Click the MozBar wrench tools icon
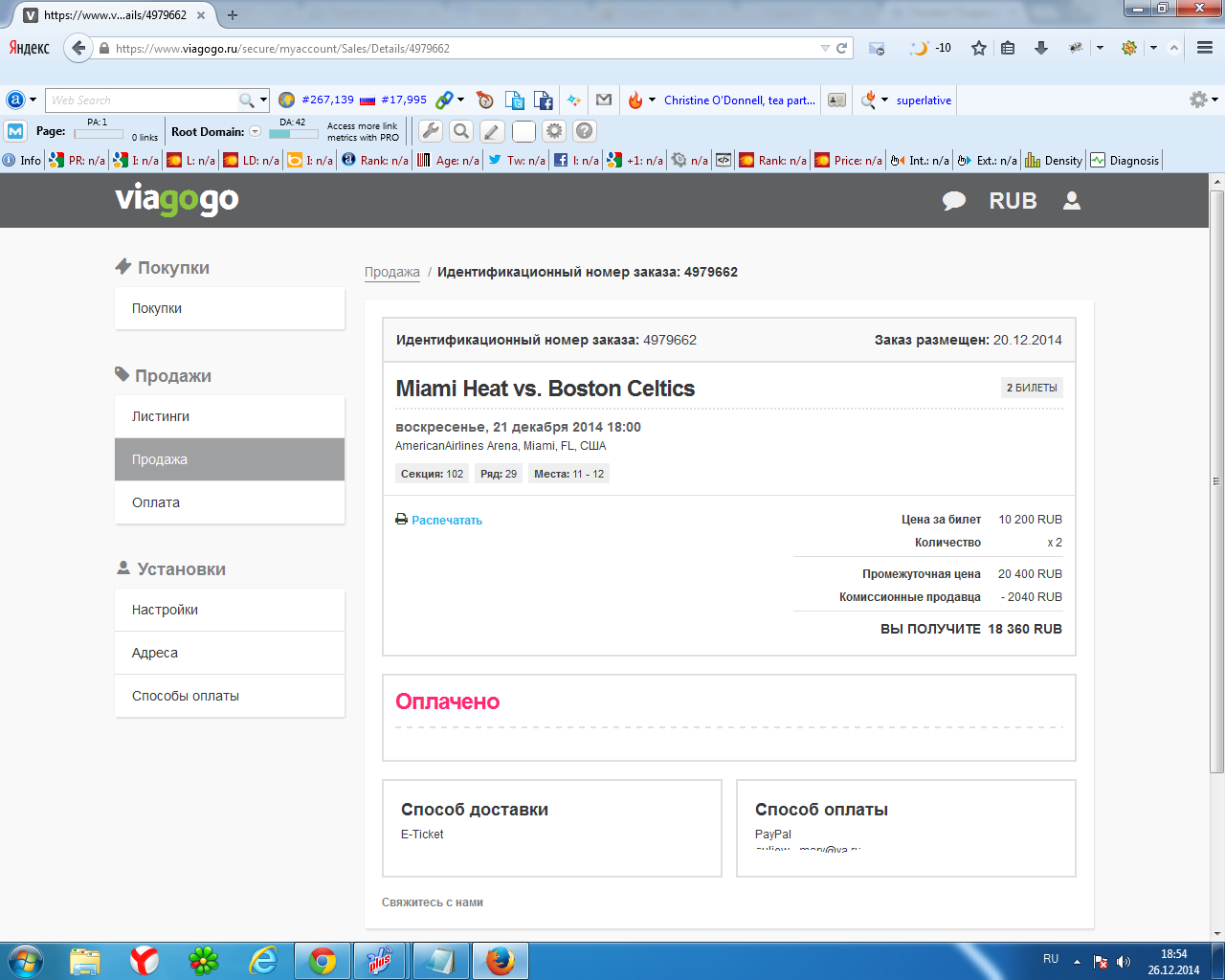This screenshot has width=1225, height=980. click(x=431, y=131)
